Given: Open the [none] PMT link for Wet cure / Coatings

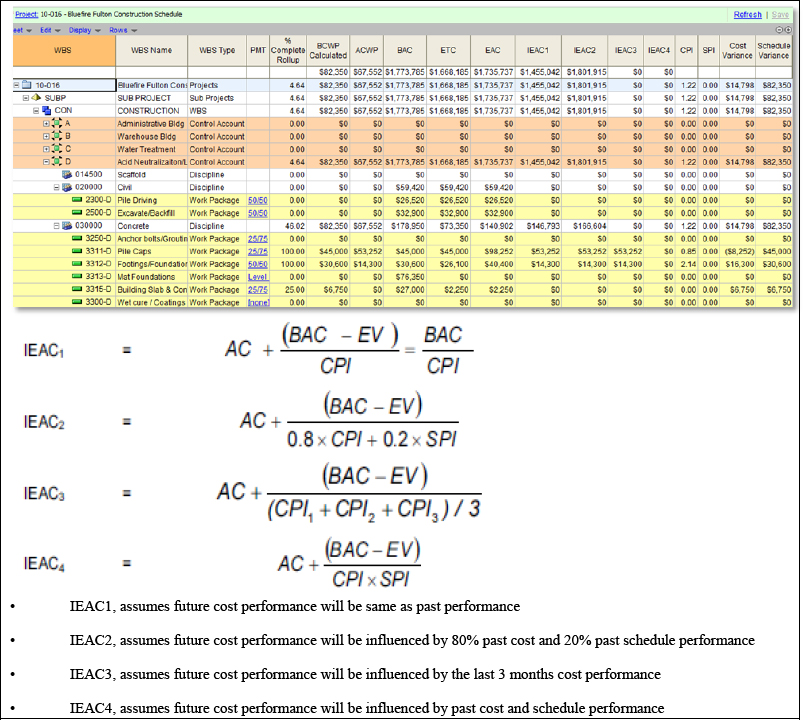Looking at the screenshot, I should 258,303.
